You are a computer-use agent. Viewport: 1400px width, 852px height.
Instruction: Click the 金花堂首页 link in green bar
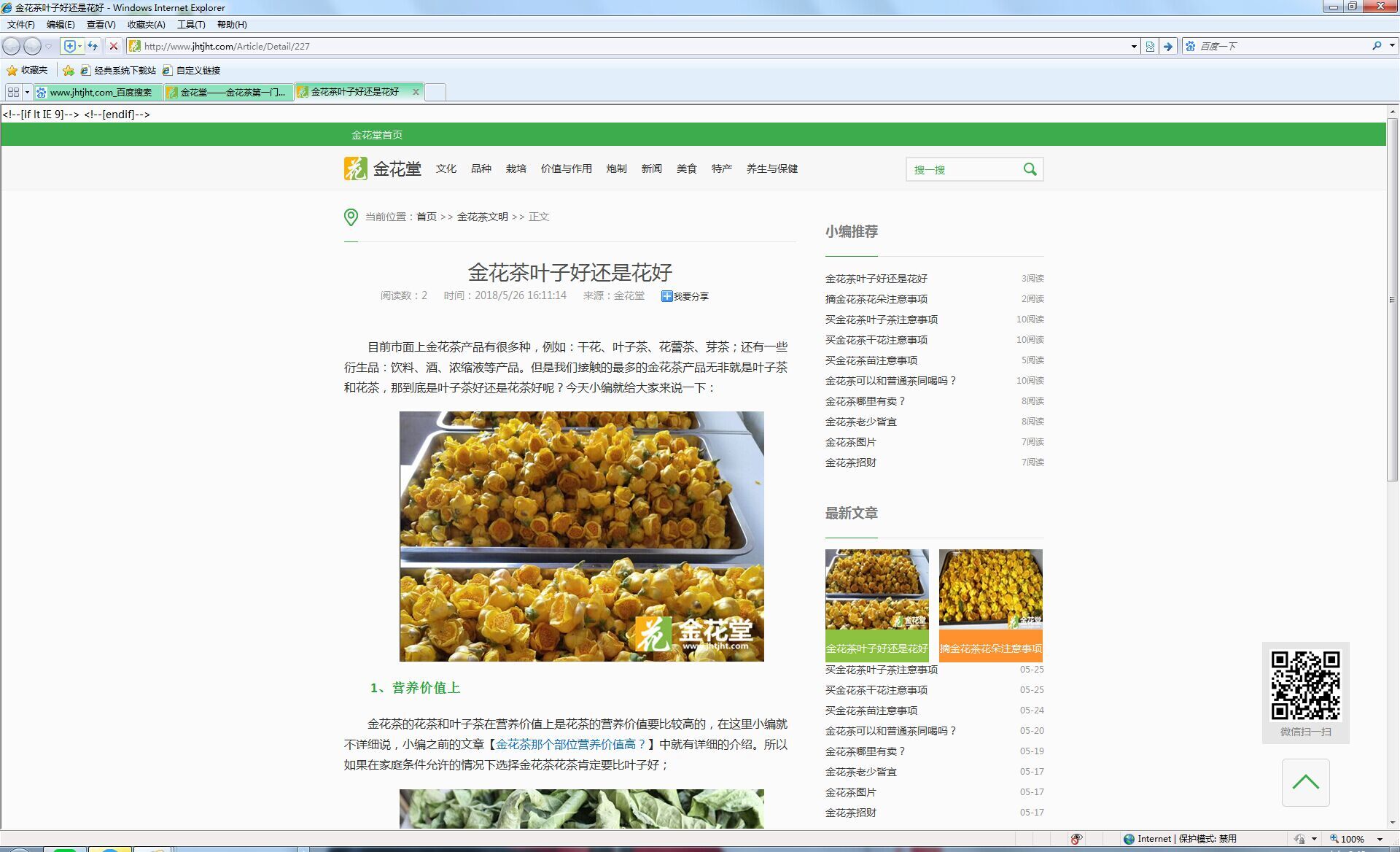[377, 135]
